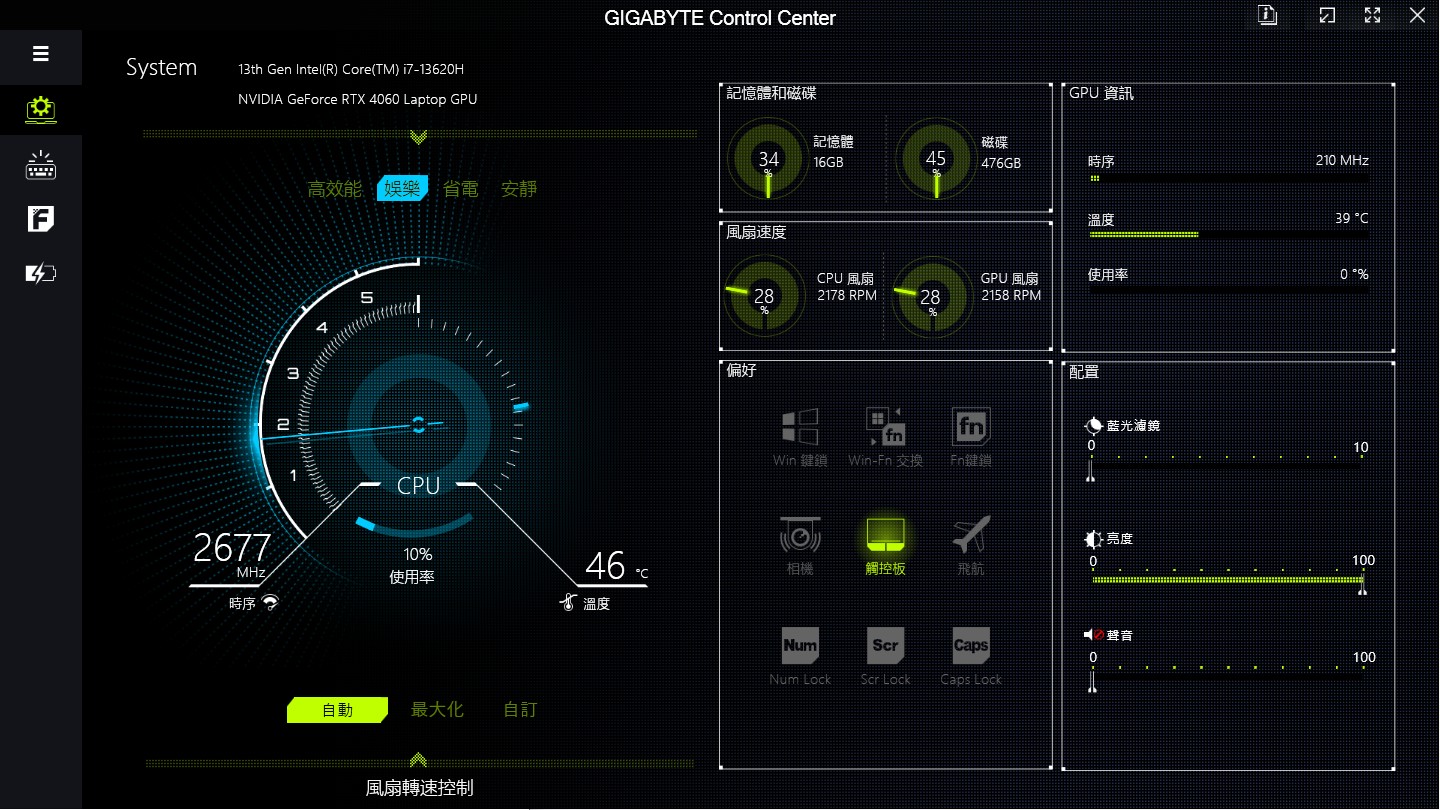Toggle Caps Lock
The image size is (1440, 810).
coord(971,656)
